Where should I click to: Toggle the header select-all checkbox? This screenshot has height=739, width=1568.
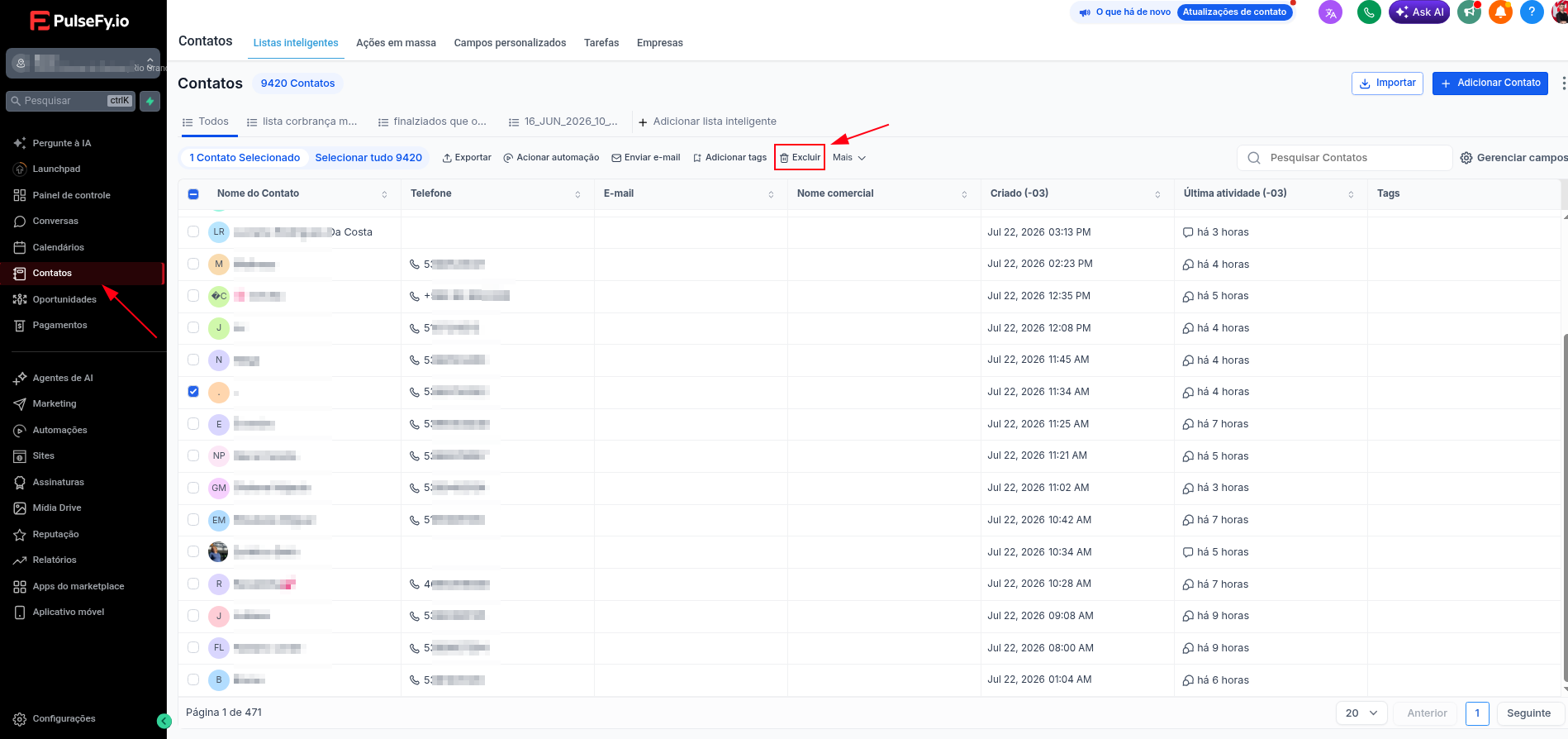193,194
